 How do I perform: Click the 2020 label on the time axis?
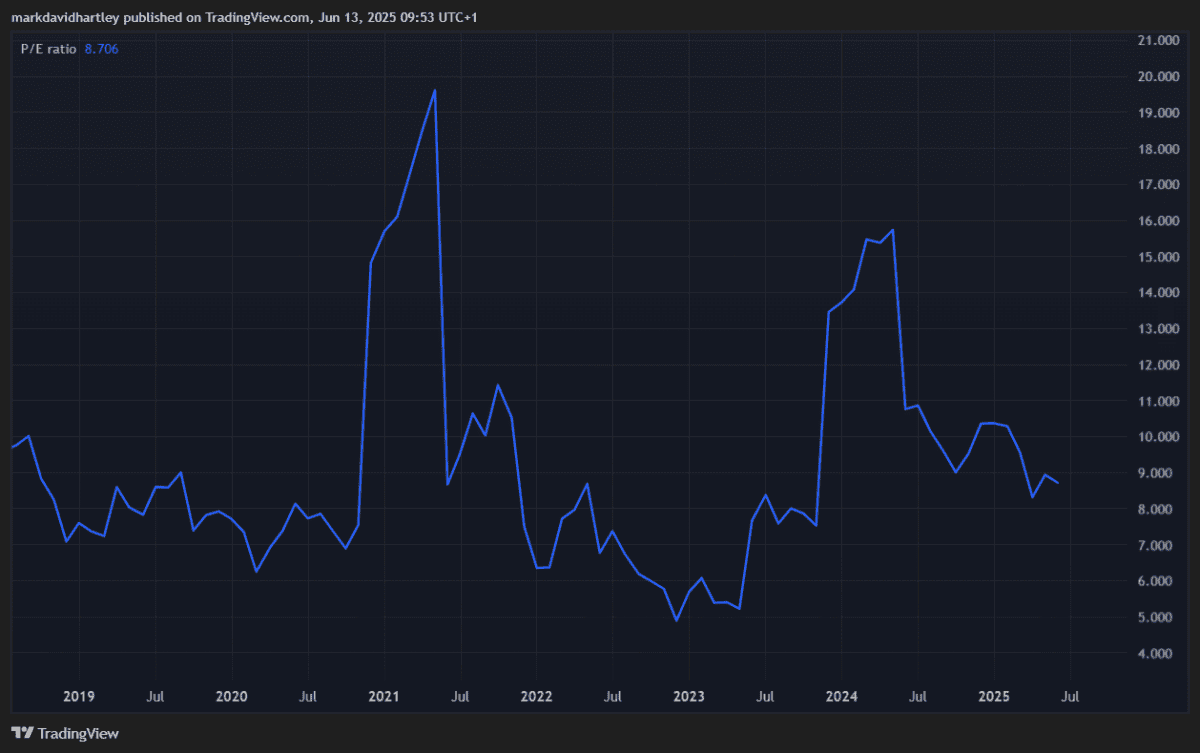click(x=232, y=696)
